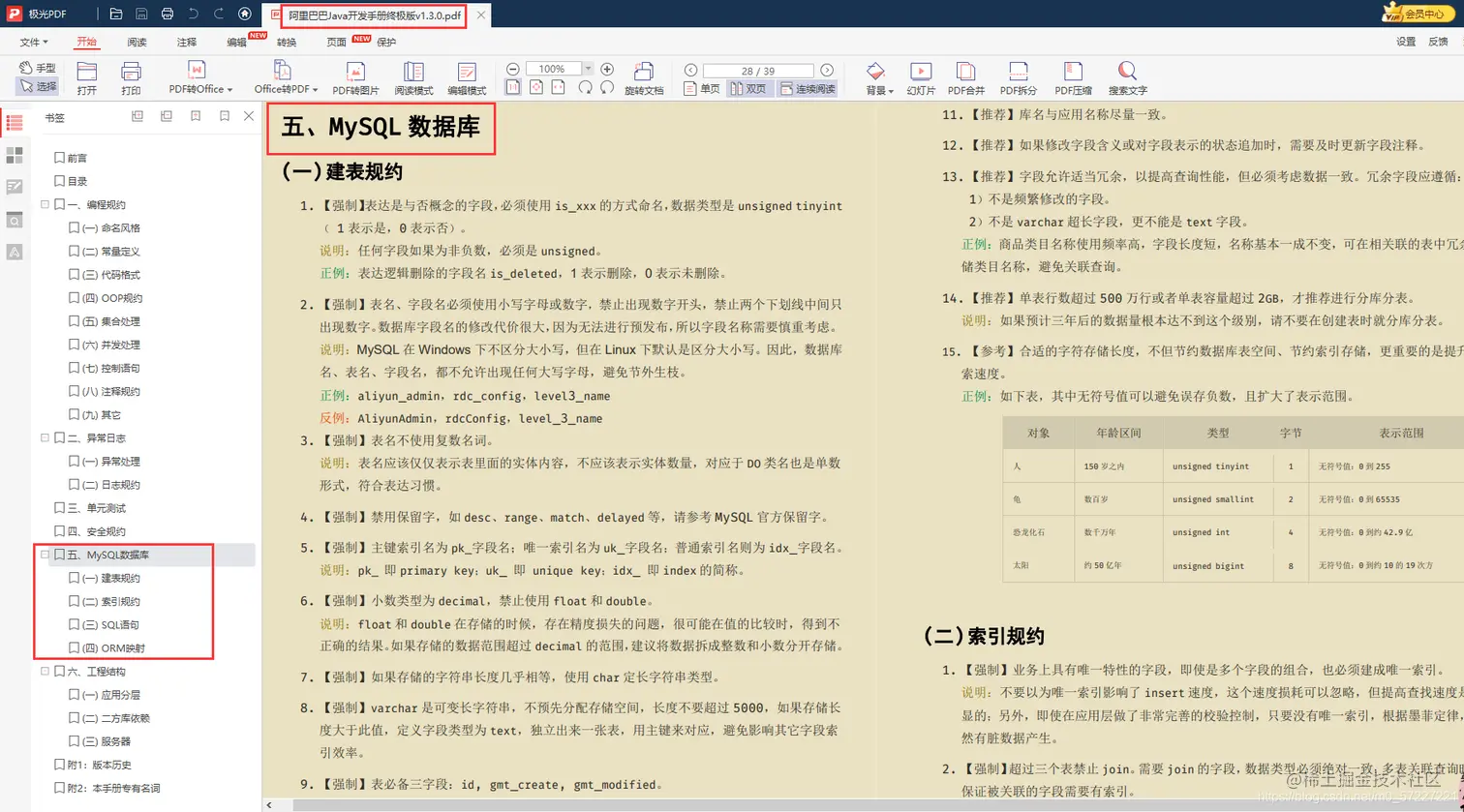Click the redo arrow in title bar
1464x812 pixels.
point(219,15)
